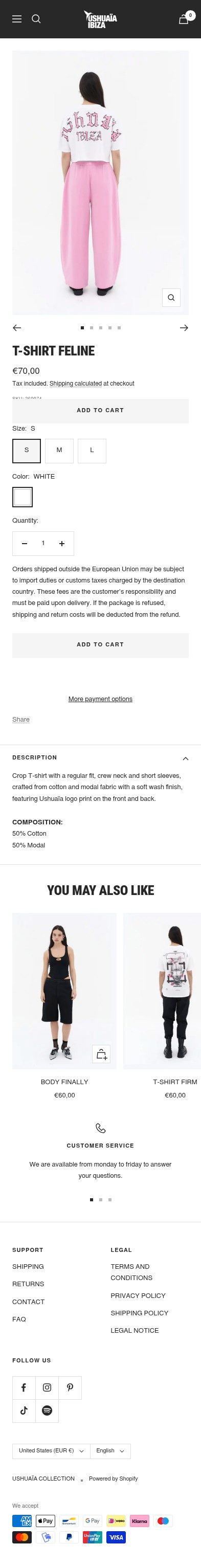This screenshot has width=201, height=1568.
Task: Open the Facebook social icon
Action: coord(24,1387)
